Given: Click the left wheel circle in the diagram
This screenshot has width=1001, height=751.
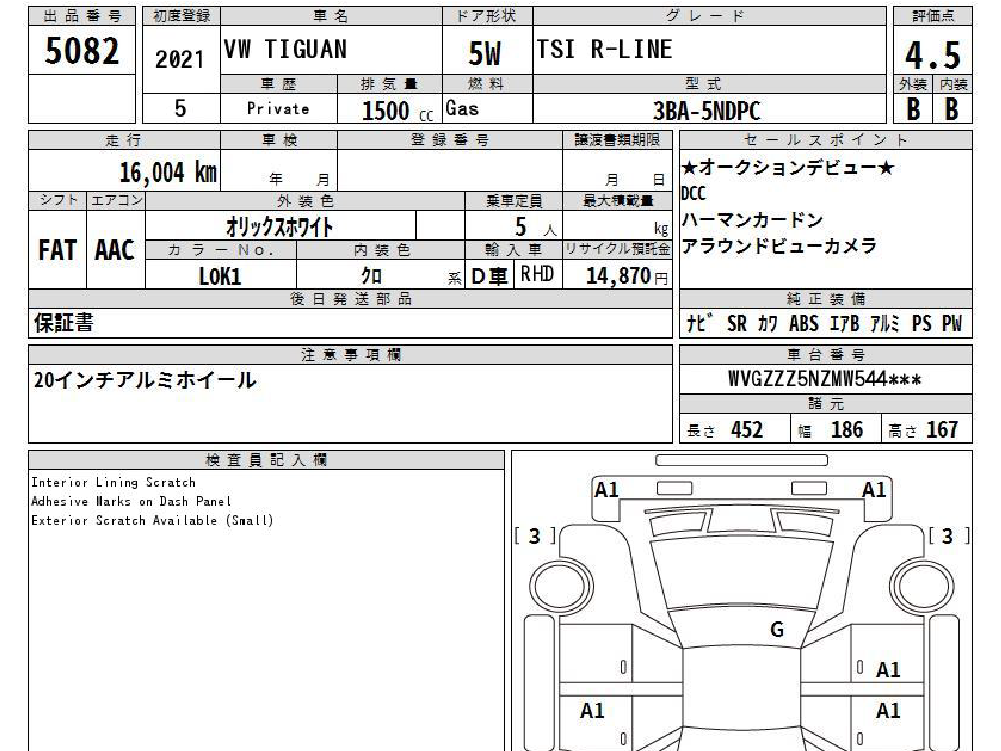Looking at the screenshot, I should [560, 586].
